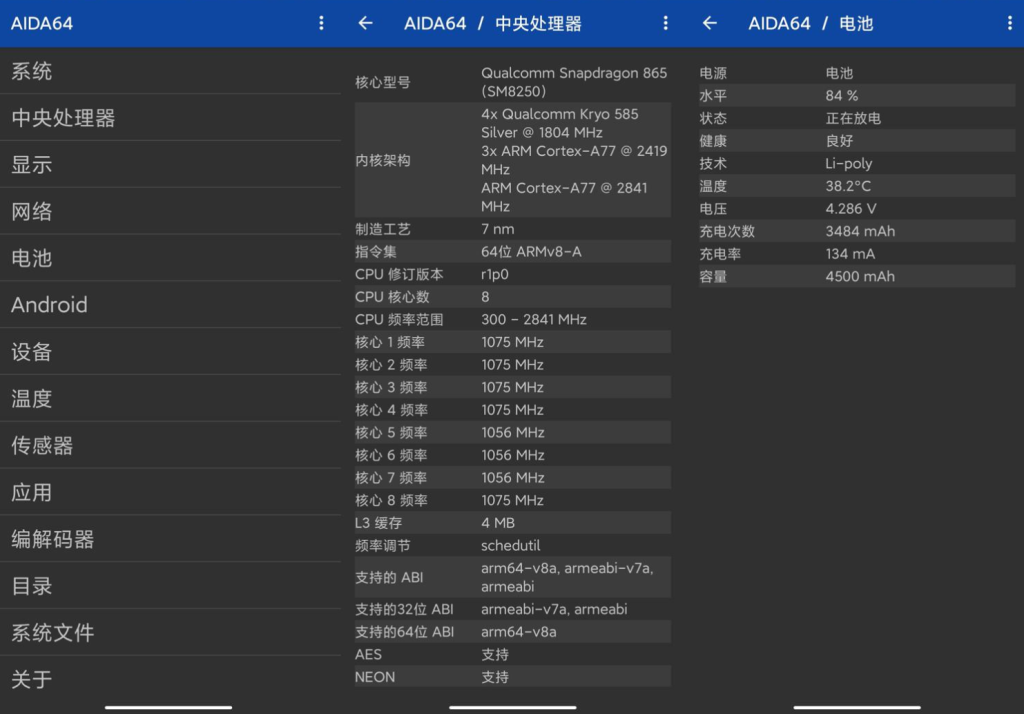Select the 64位 ARMv8-A value
Image resolution: width=1024 pixels, height=714 pixels.
point(531,252)
